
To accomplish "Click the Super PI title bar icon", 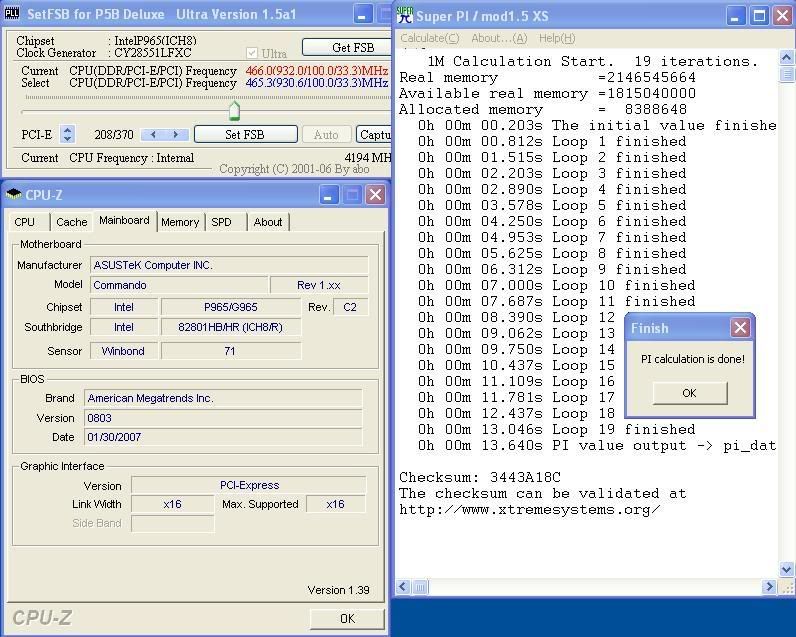I will (x=405, y=15).
